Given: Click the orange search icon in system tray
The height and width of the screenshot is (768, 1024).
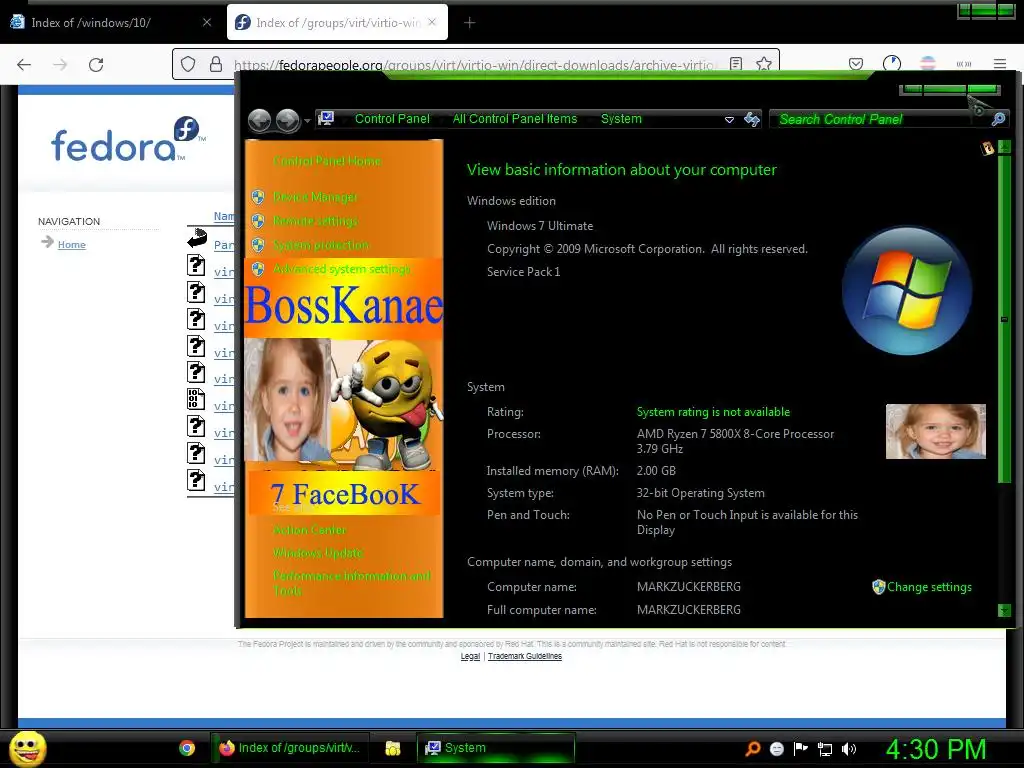Looking at the screenshot, I should click(x=753, y=748).
